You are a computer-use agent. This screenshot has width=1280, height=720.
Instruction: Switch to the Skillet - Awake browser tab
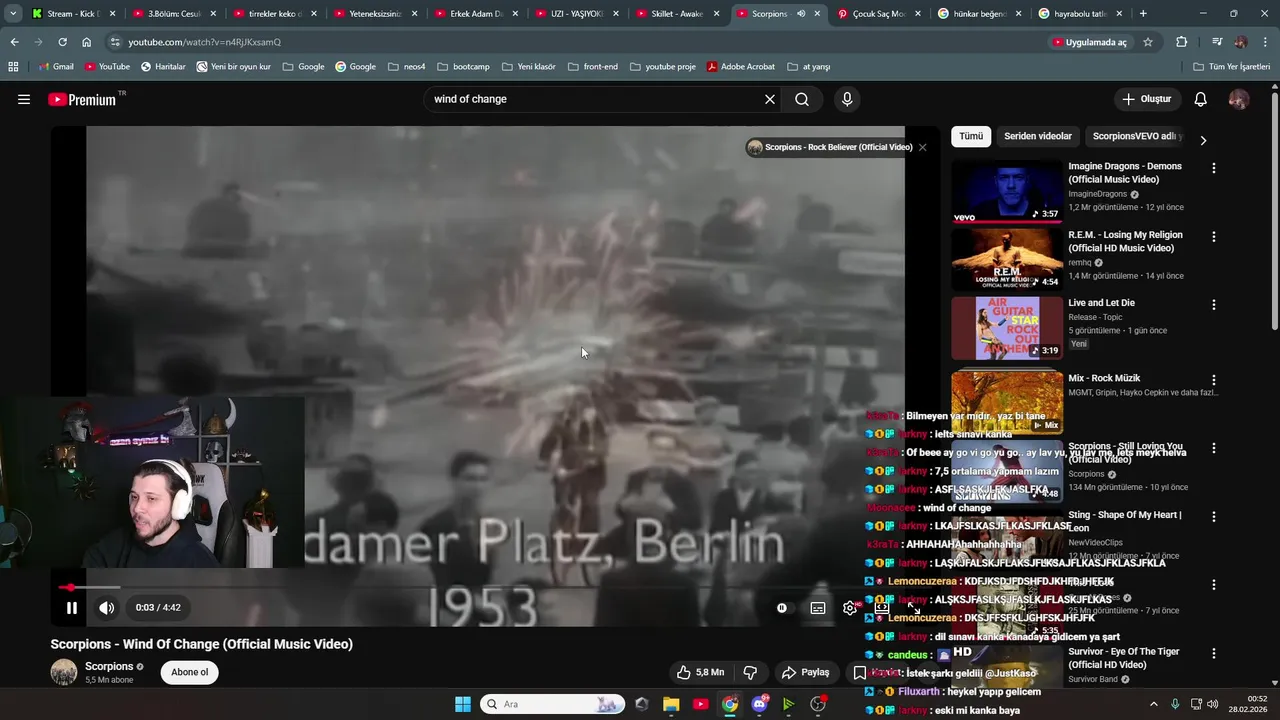coord(679,14)
